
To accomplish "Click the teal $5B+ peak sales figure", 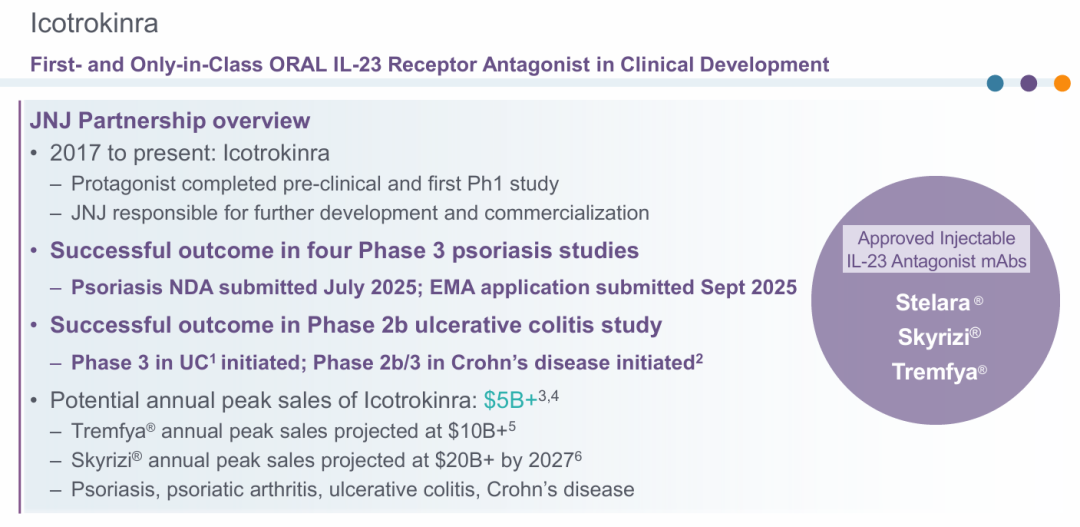I will coord(510,400).
